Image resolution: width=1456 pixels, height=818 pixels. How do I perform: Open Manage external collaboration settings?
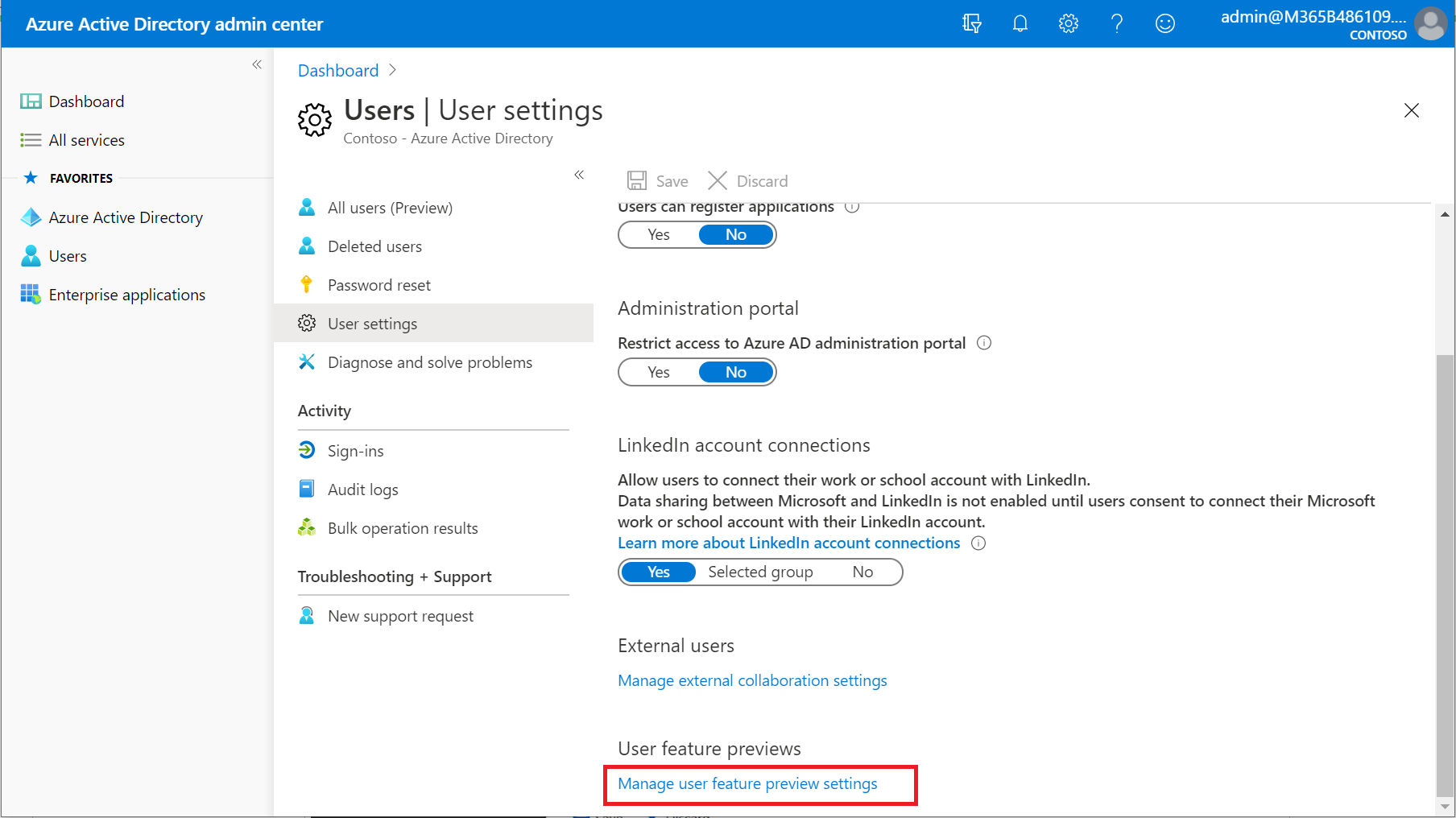tap(752, 680)
